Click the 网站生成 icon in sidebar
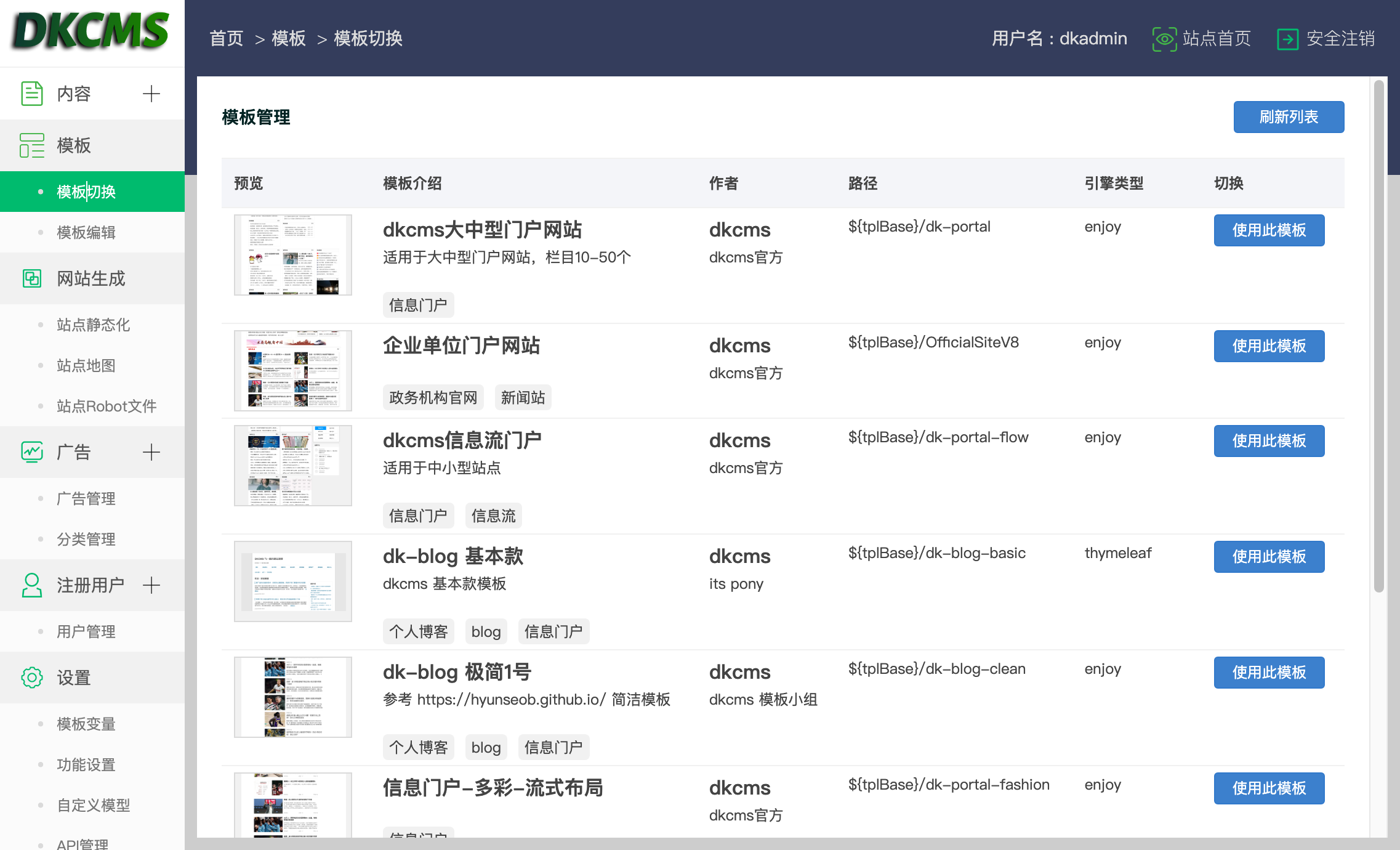 pyautogui.click(x=32, y=278)
